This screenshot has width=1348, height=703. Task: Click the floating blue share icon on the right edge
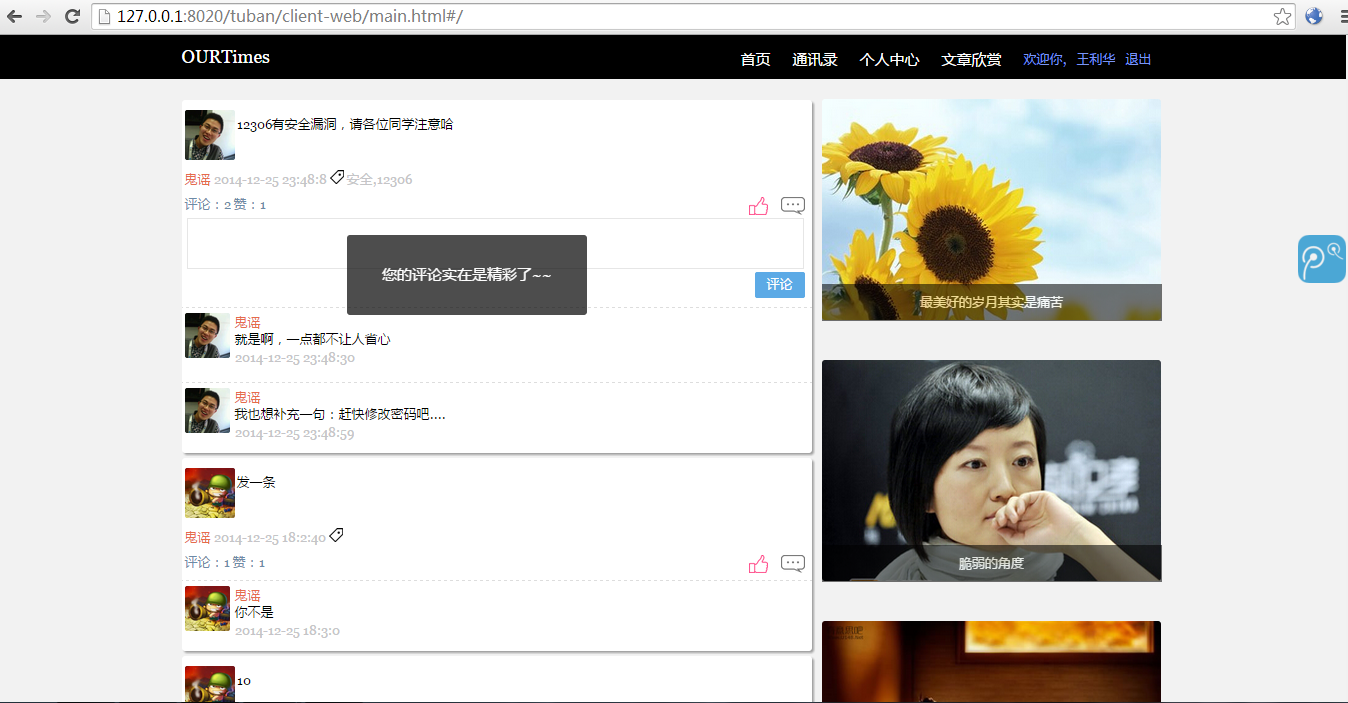tap(1322, 258)
